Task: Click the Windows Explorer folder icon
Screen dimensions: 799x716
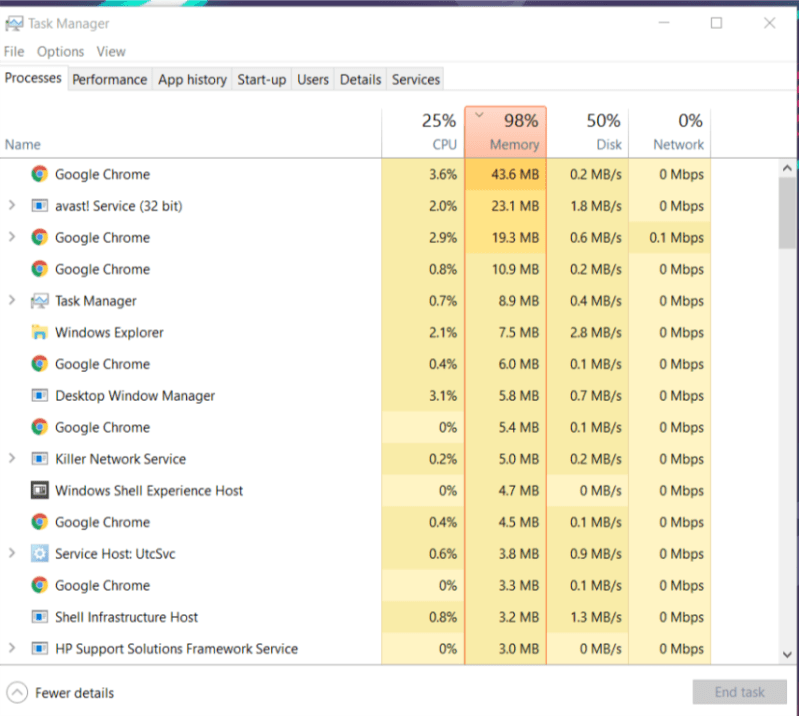Action: pyautogui.click(x=40, y=332)
